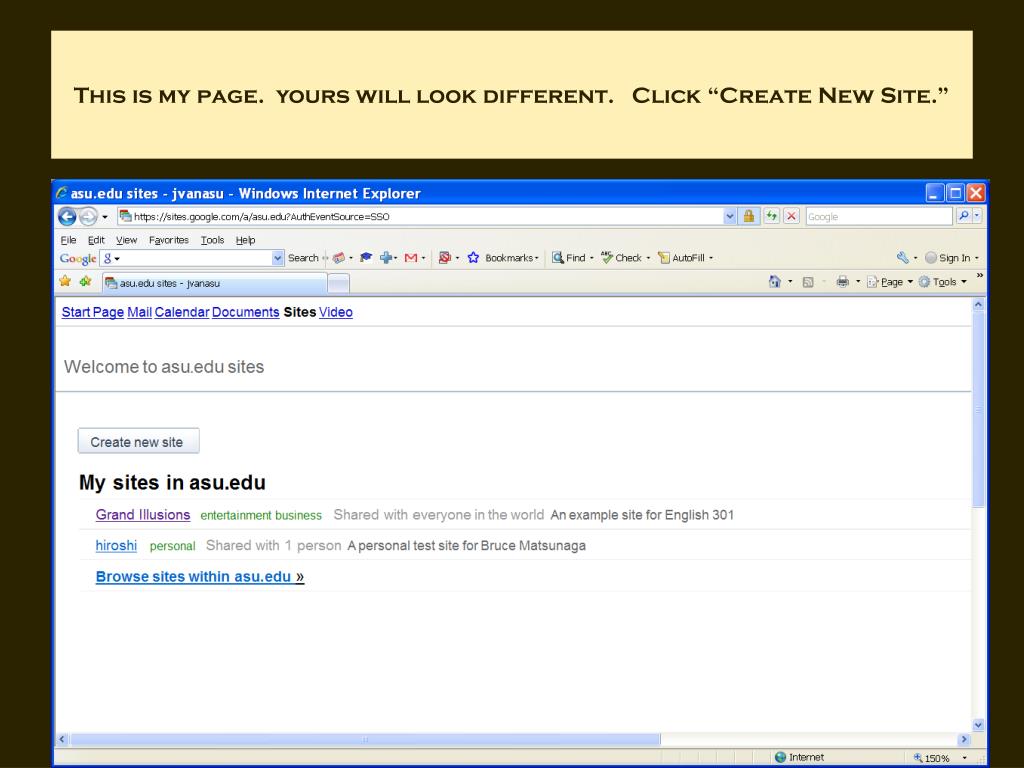Click the horizontal scrollbar left arrow
This screenshot has width=1024, height=768.
coord(62,739)
